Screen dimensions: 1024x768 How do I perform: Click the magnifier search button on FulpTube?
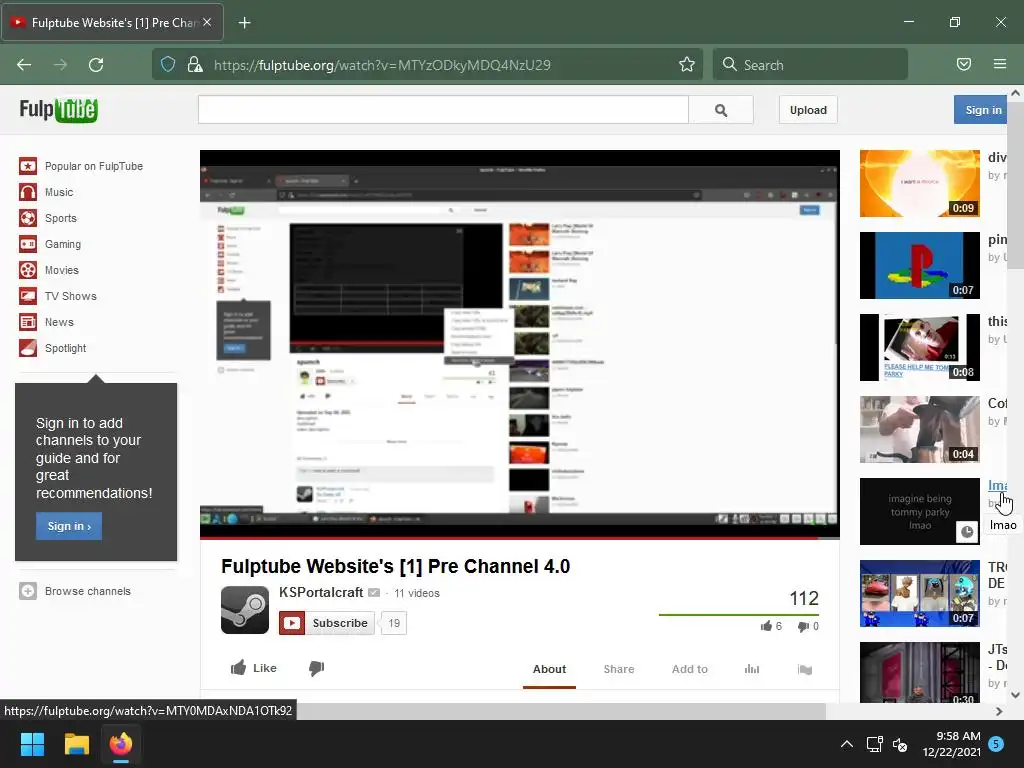[x=721, y=110]
